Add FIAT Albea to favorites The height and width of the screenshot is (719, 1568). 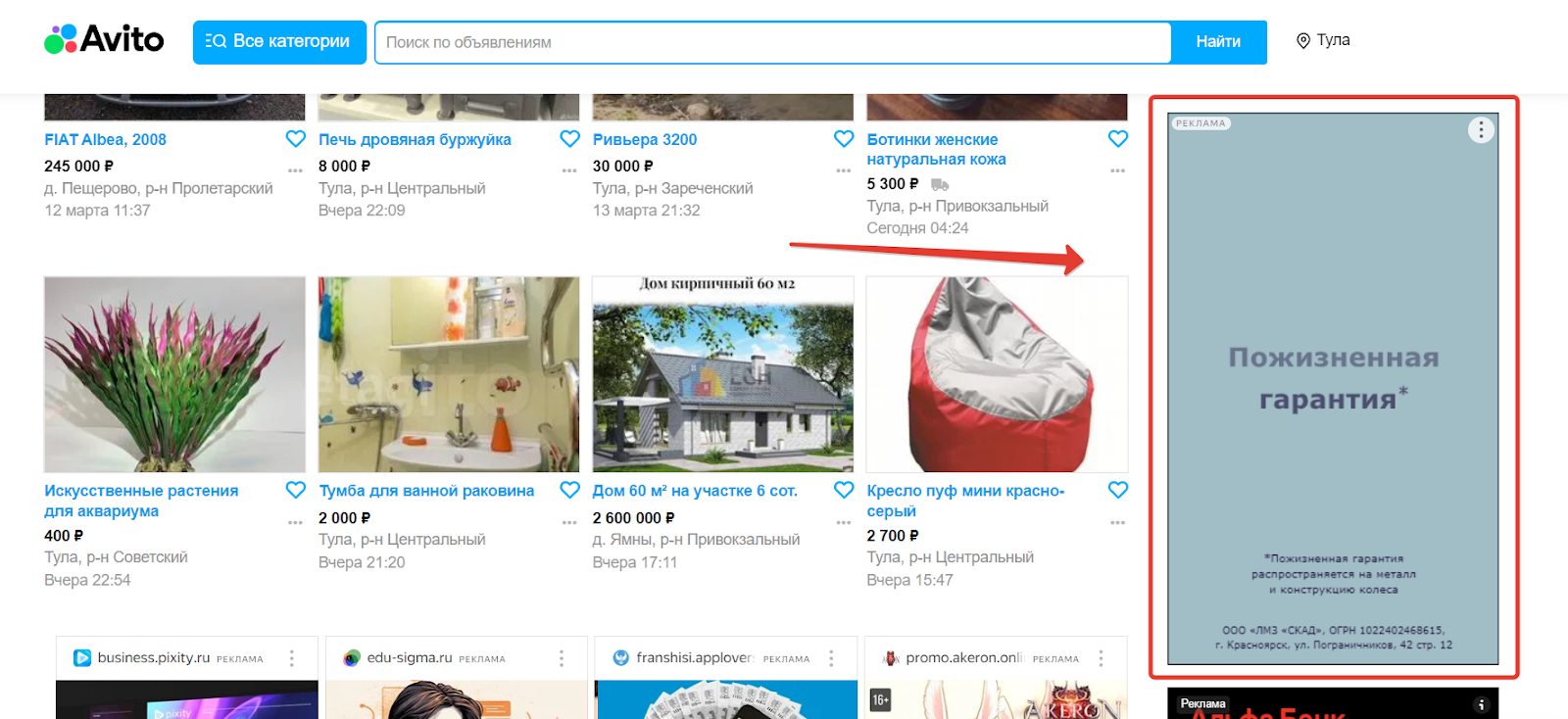coord(295,139)
